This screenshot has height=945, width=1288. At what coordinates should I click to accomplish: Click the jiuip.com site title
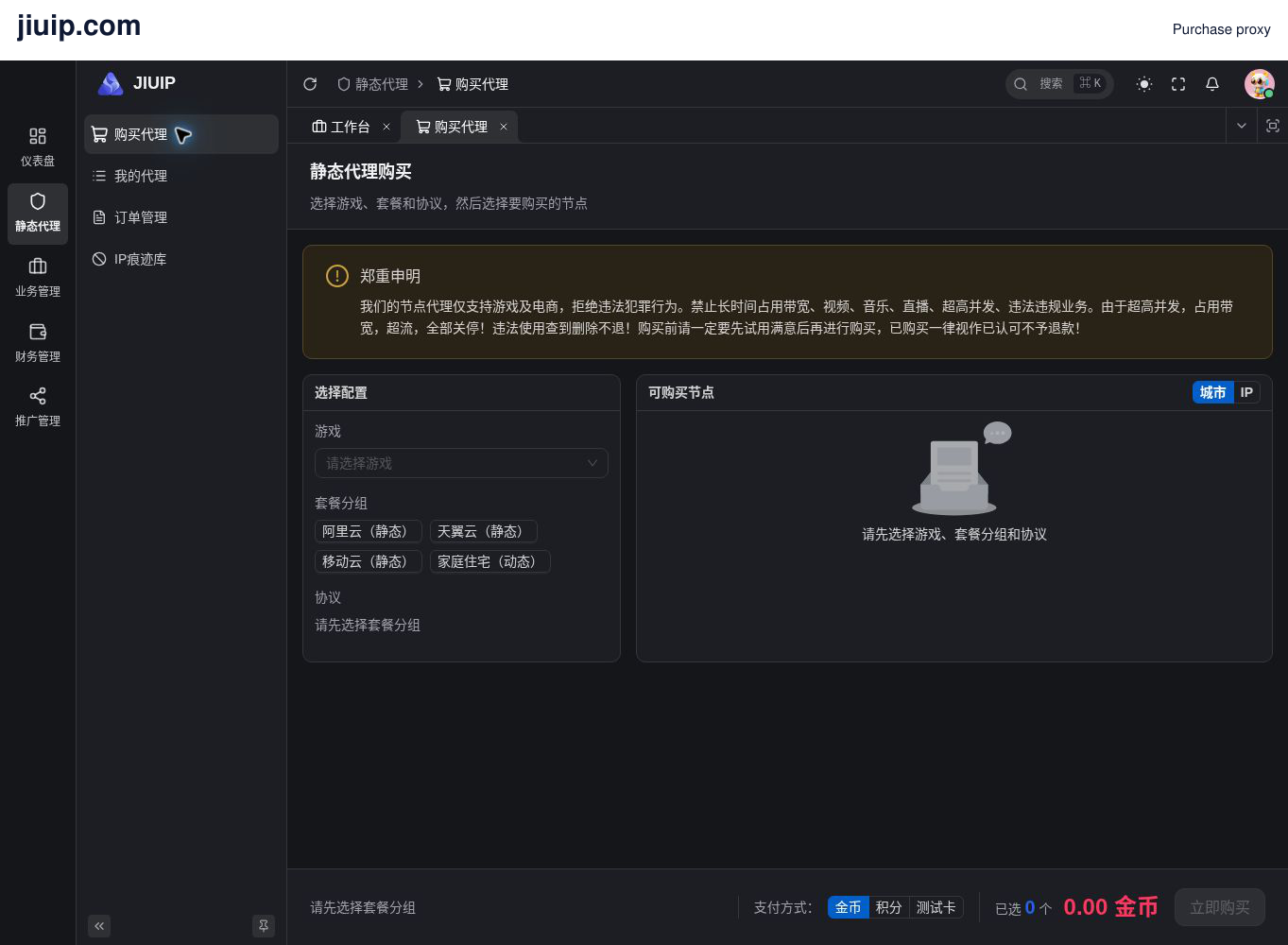[78, 26]
